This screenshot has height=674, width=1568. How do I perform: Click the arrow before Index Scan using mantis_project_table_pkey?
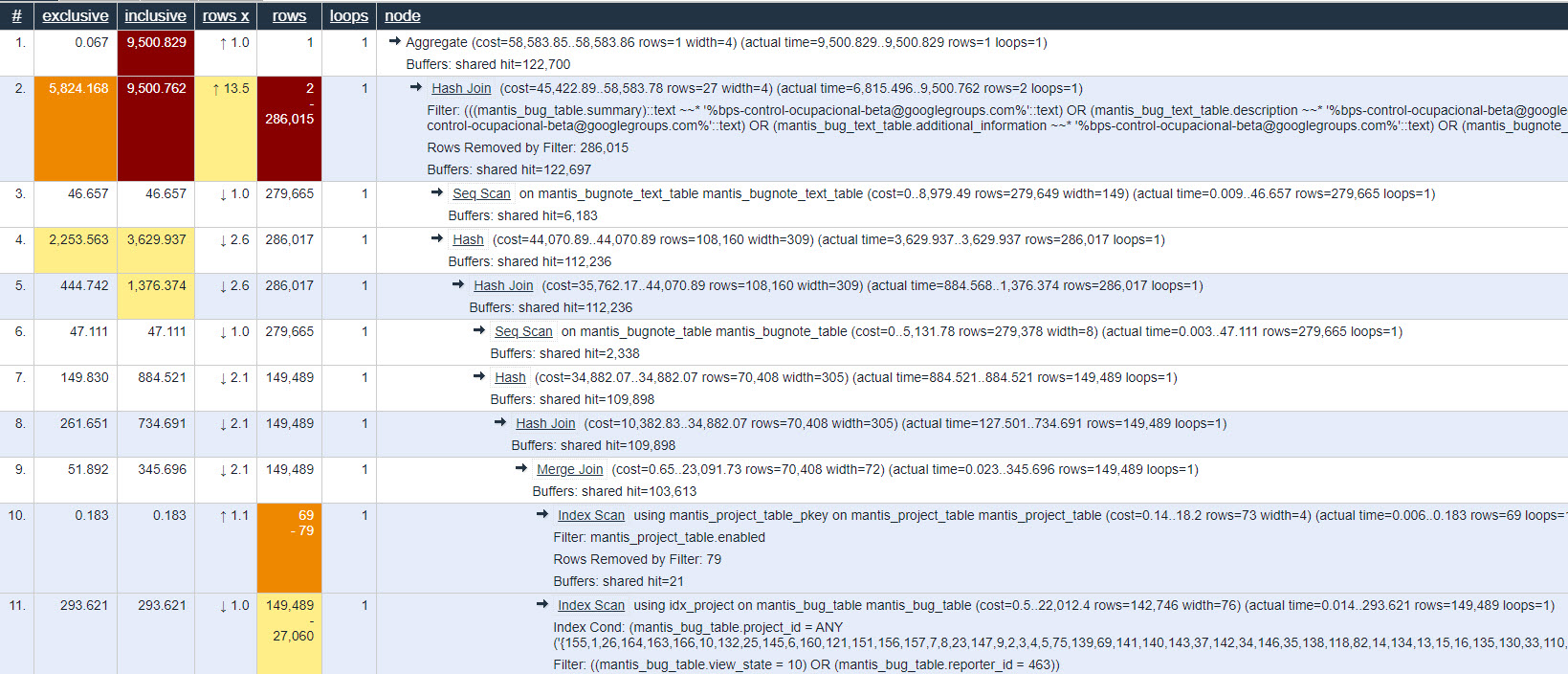click(542, 514)
